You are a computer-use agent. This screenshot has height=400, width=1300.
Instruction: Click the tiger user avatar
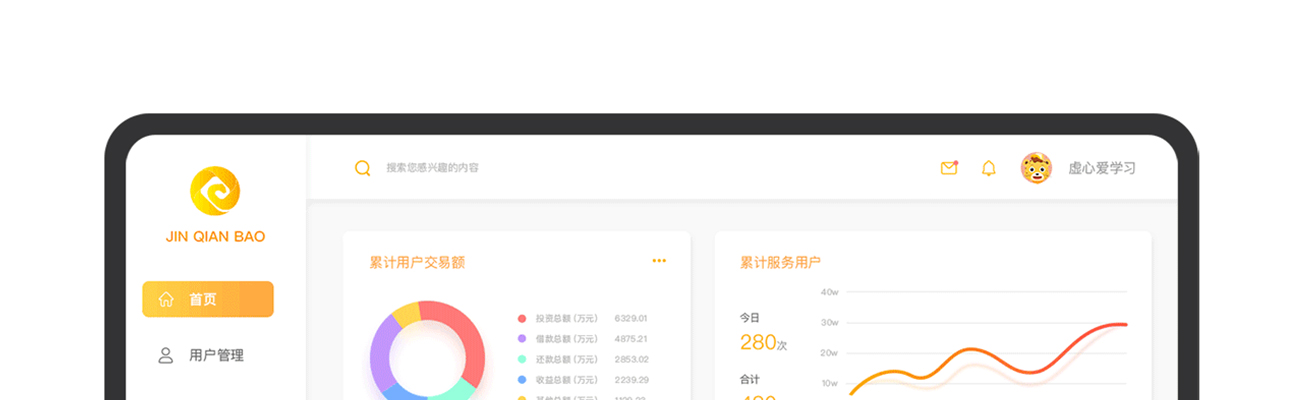coord(1036,168)
